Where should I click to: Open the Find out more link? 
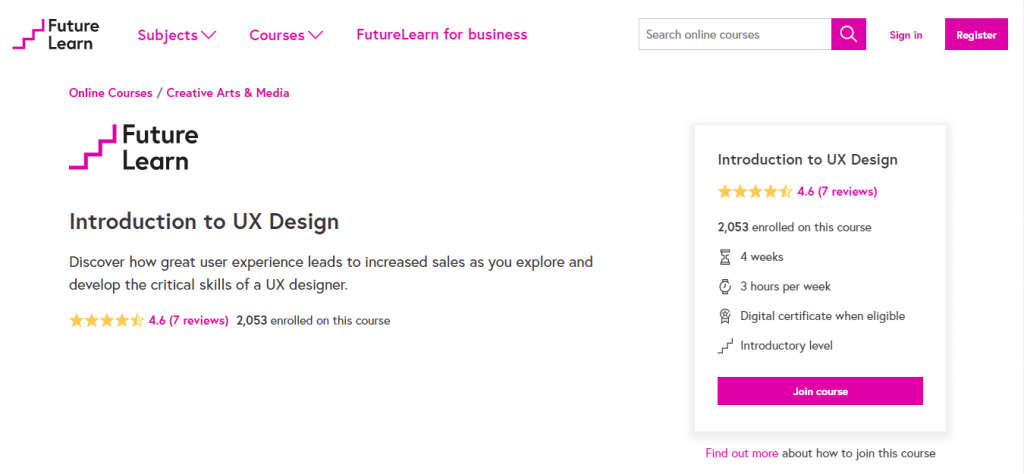pyautogui.click(x=741, y=453)
